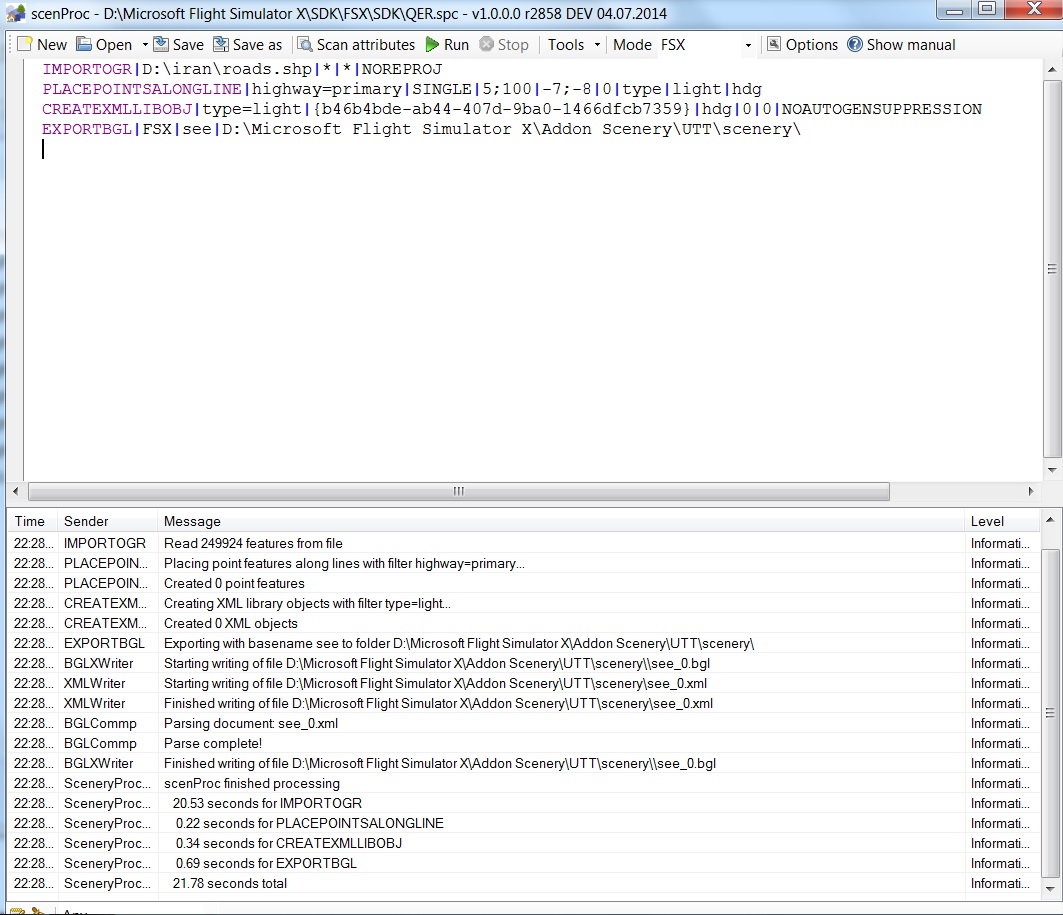This screenshot has height=915, width=1063.
Task: Select the 'scenProc finished processing' log row
Action: tap(523, 783)
